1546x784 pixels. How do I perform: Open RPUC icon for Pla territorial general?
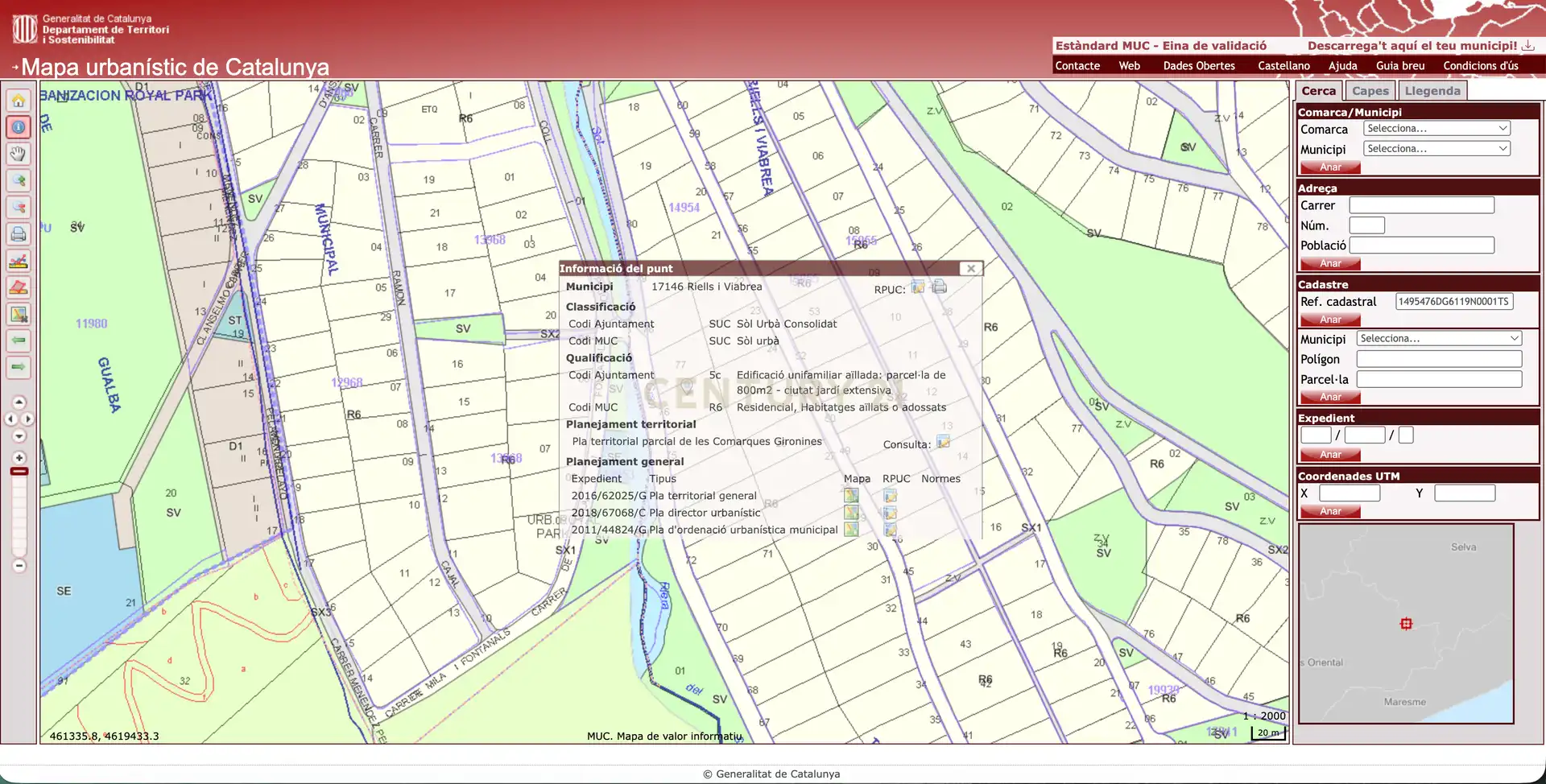click(890, 496)
